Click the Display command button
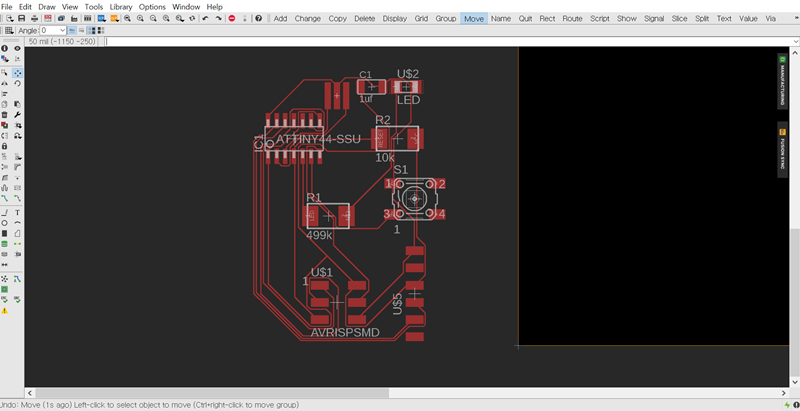 [x=394, y=18]
